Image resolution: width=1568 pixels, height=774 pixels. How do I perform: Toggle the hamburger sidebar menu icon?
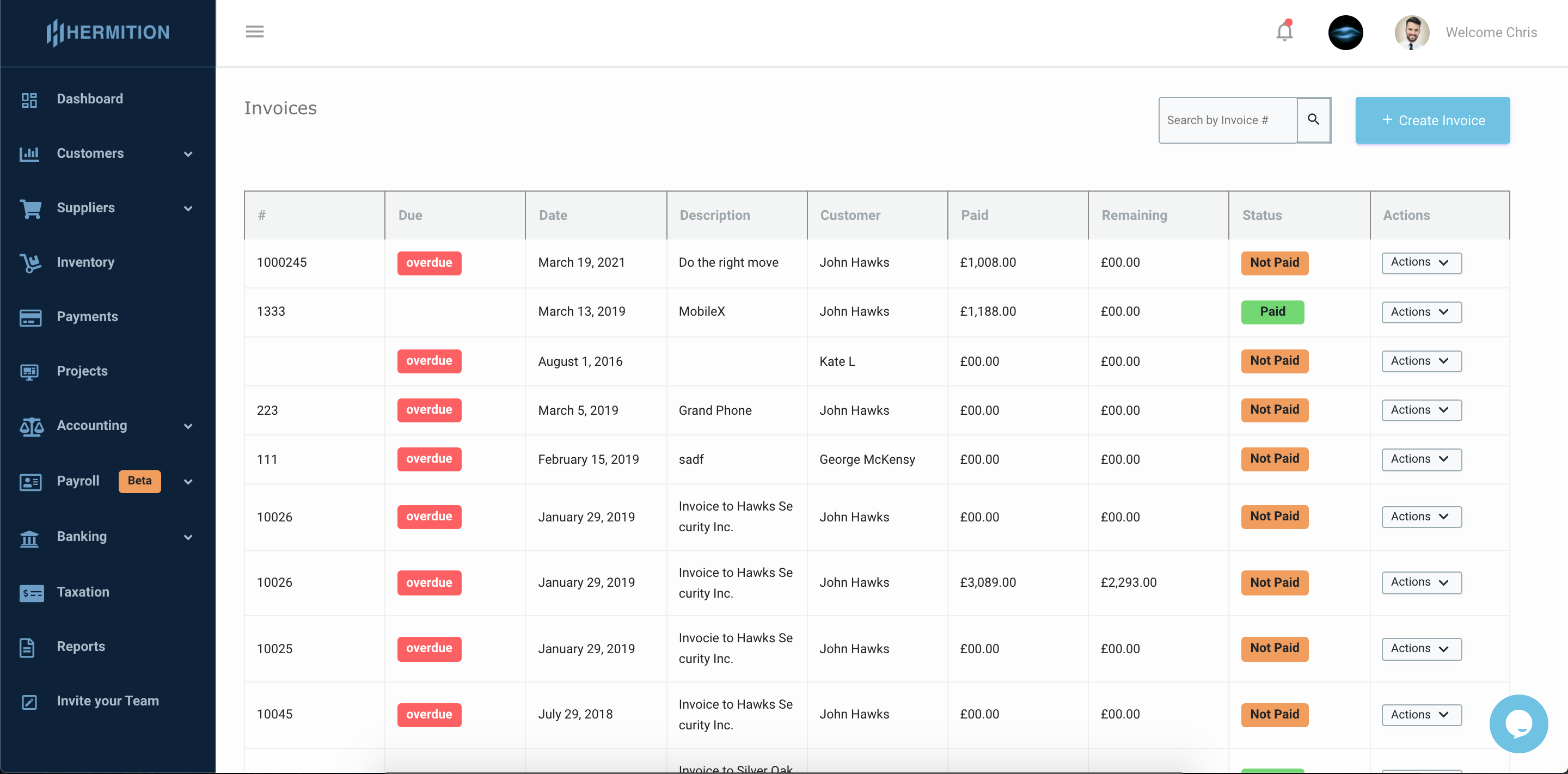[x=254, y=32]
